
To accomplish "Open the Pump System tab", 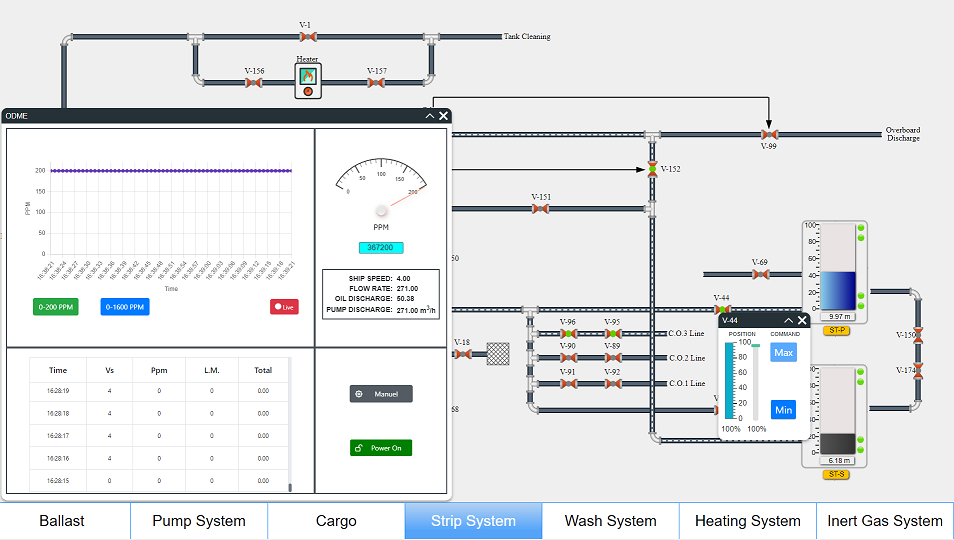I will (x=199, y=521).
